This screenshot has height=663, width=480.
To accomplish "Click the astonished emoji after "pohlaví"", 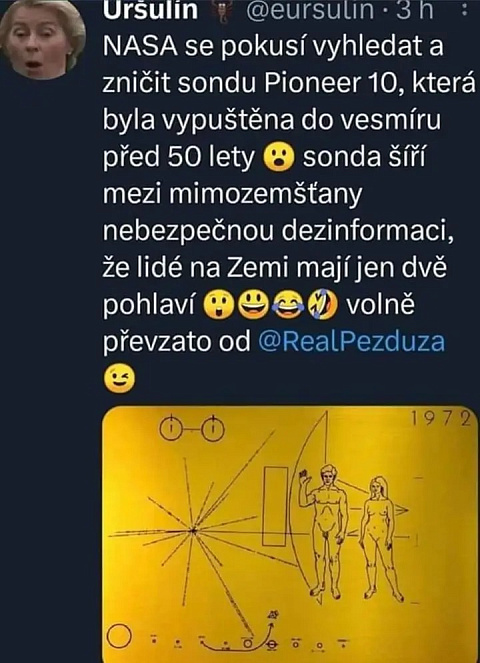I will point(219,303).
